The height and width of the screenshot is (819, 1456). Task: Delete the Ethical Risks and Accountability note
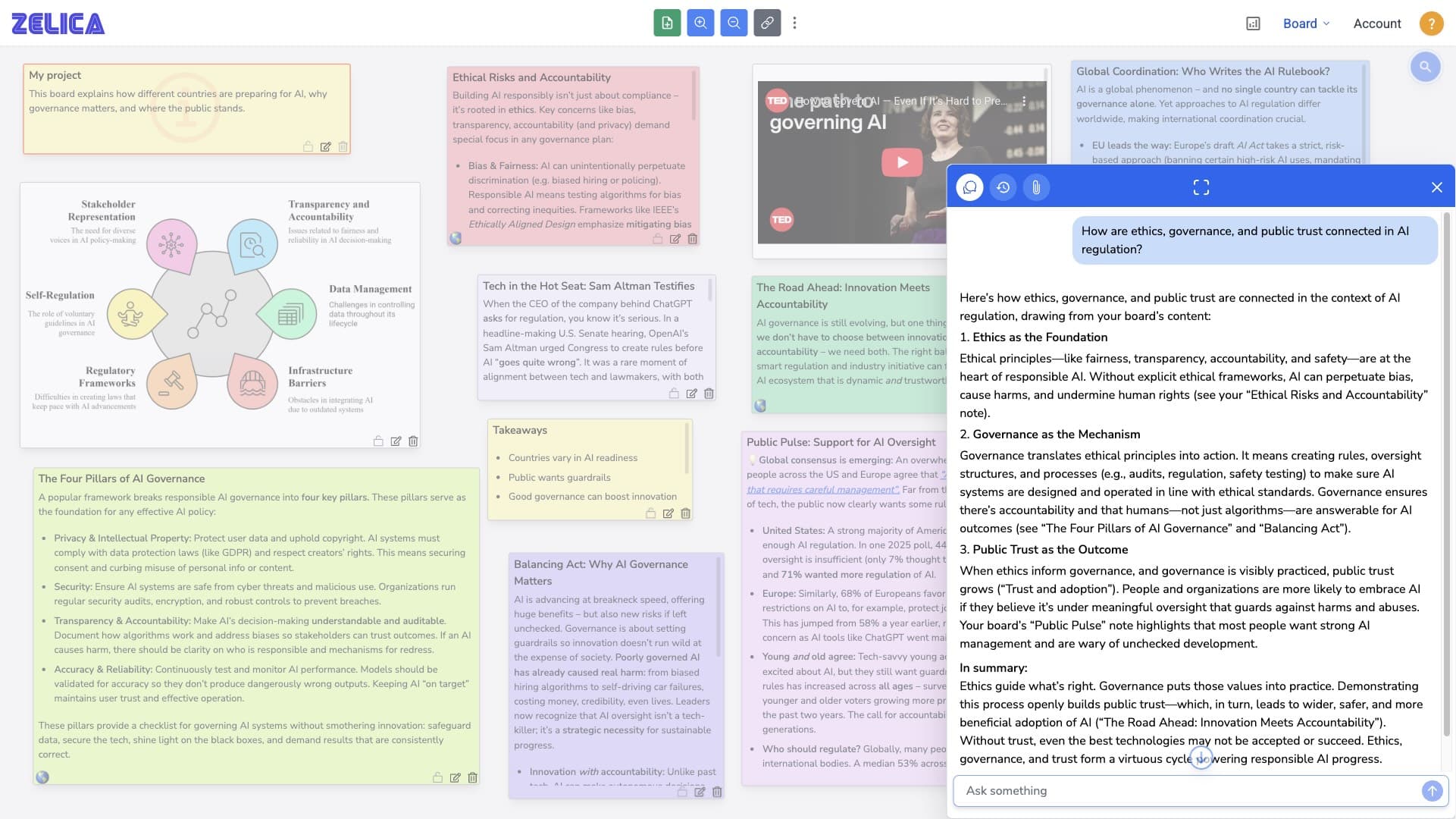[692, 239]
